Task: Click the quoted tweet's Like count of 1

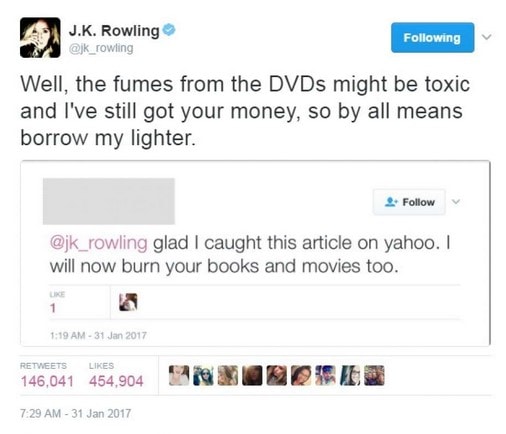Action: [53, 308]
